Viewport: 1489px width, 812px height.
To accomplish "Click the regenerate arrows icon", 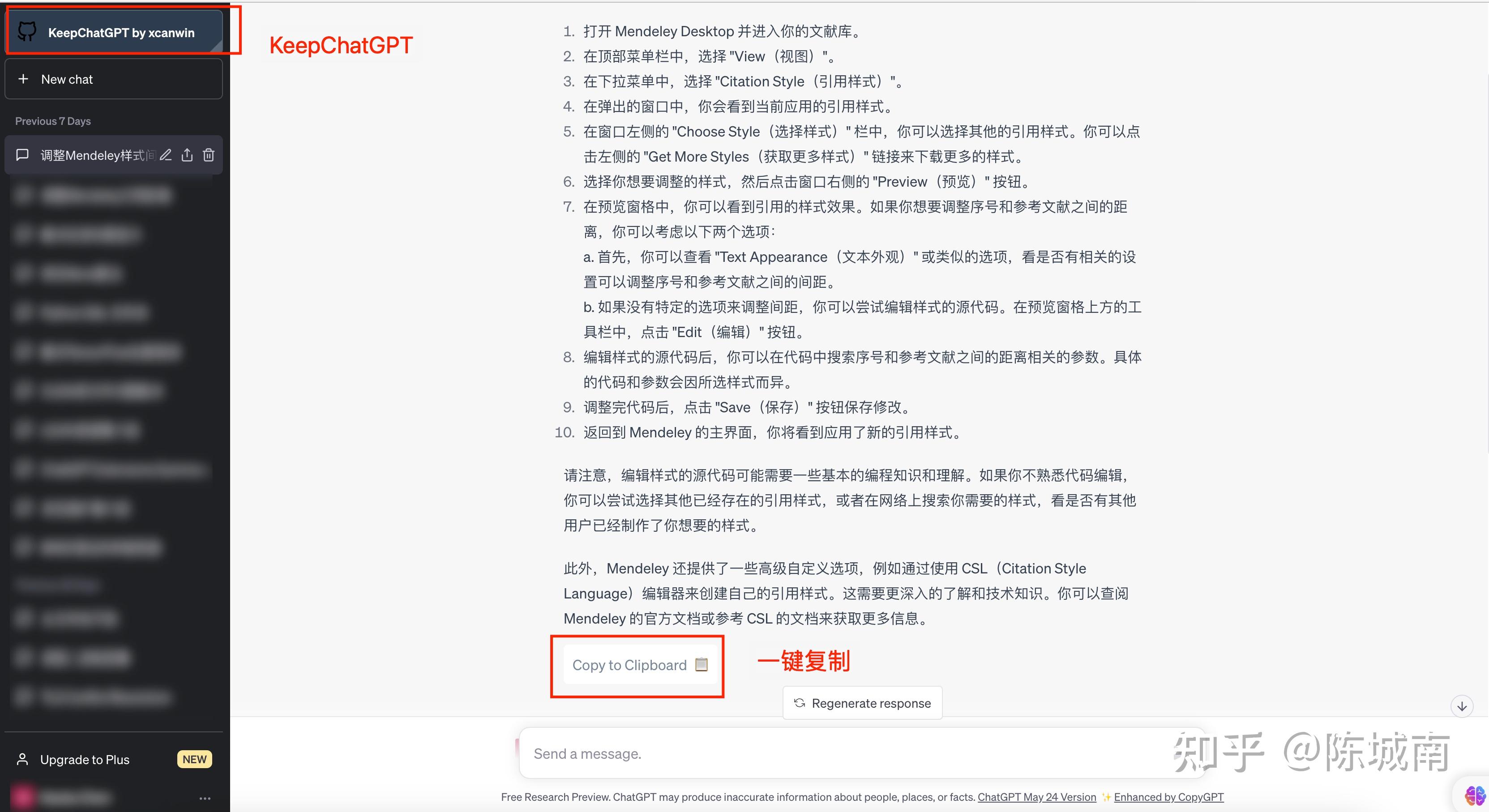I will point(800,703).
